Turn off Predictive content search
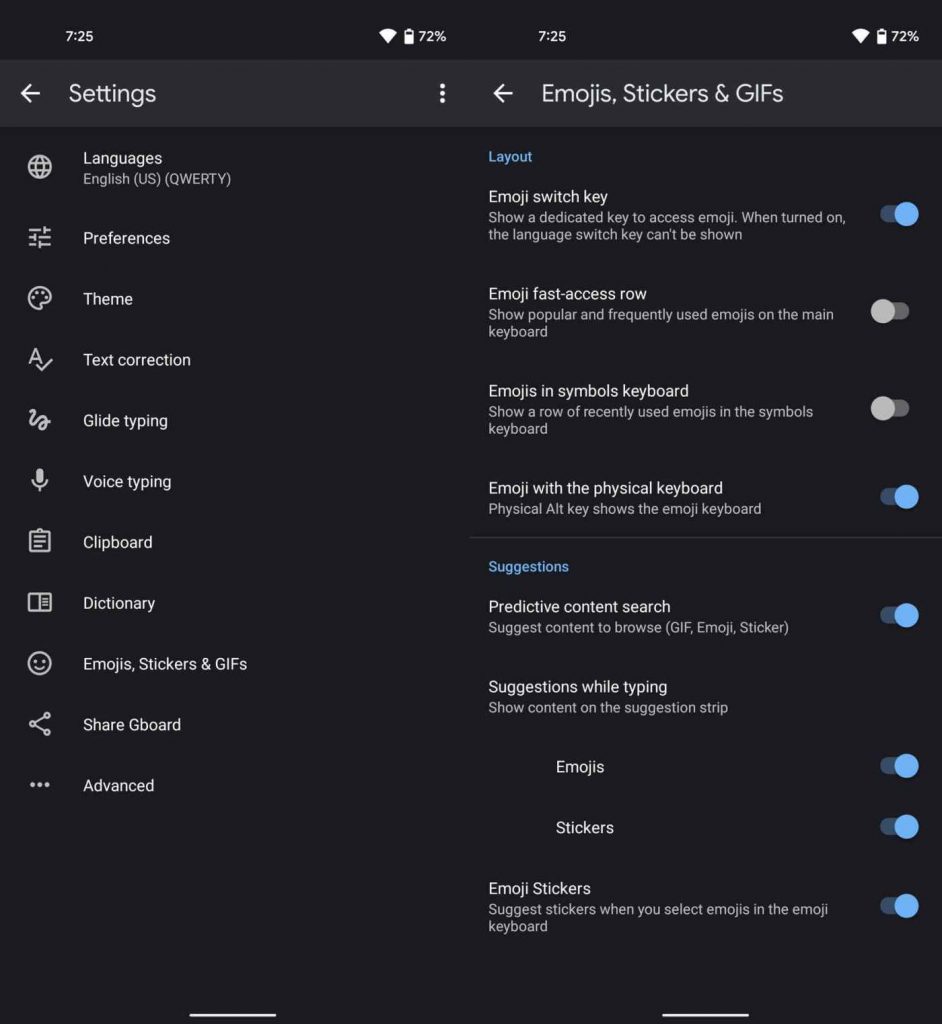Viewport: 942px width, 1024px height. pyautogui.click(x=898, y=615)
